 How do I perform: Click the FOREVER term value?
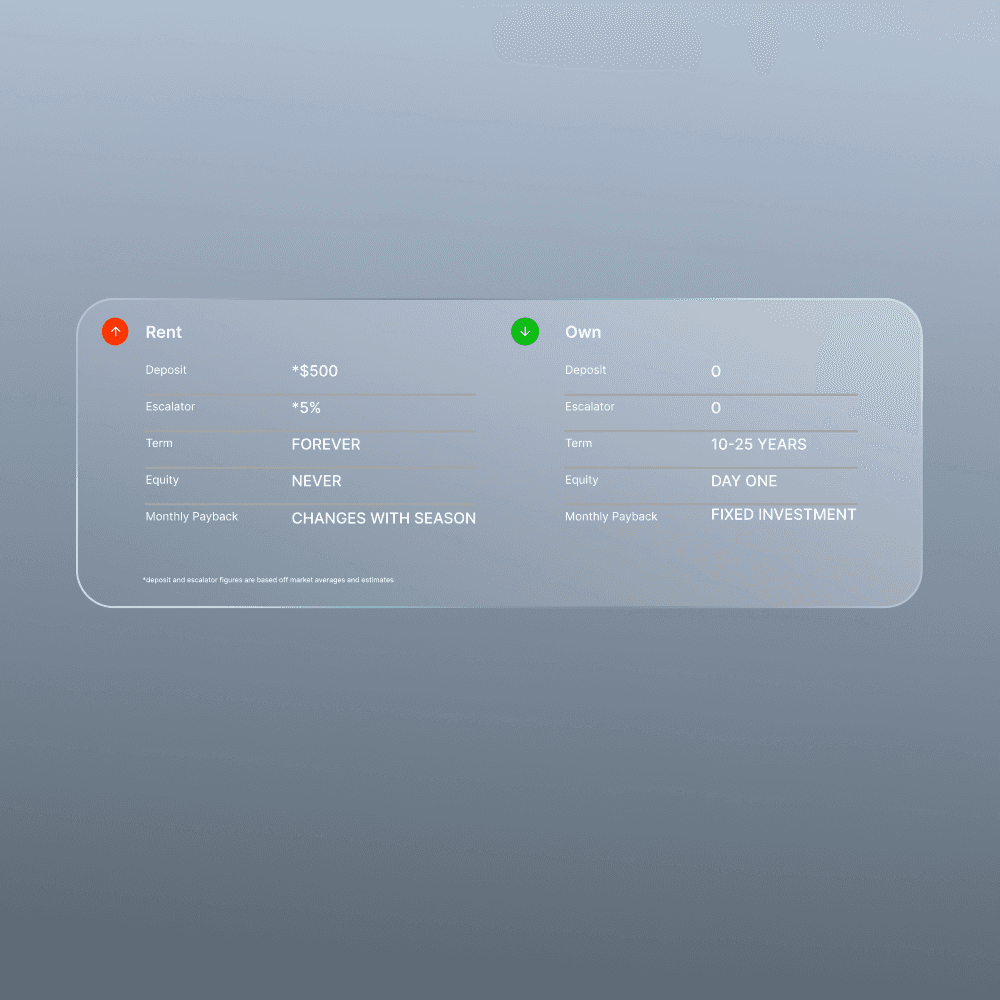point(326,445)
